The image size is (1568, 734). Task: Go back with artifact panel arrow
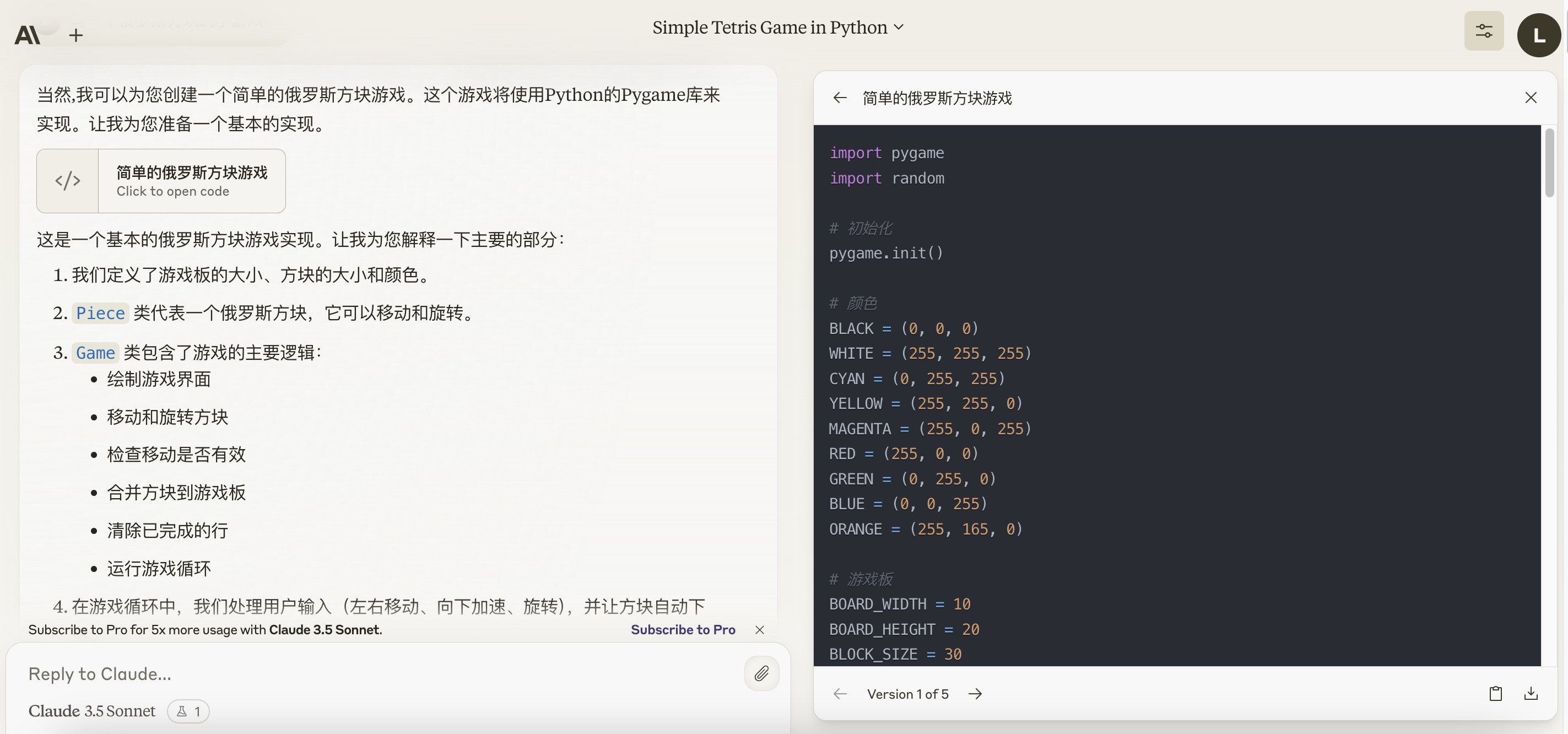coord(840,98)
